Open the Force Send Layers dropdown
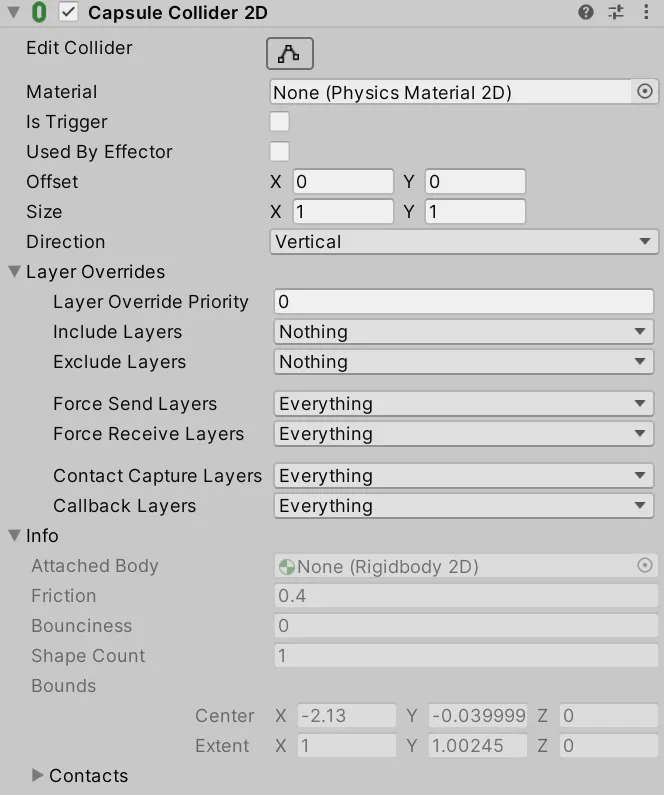 tap(464, 404)
